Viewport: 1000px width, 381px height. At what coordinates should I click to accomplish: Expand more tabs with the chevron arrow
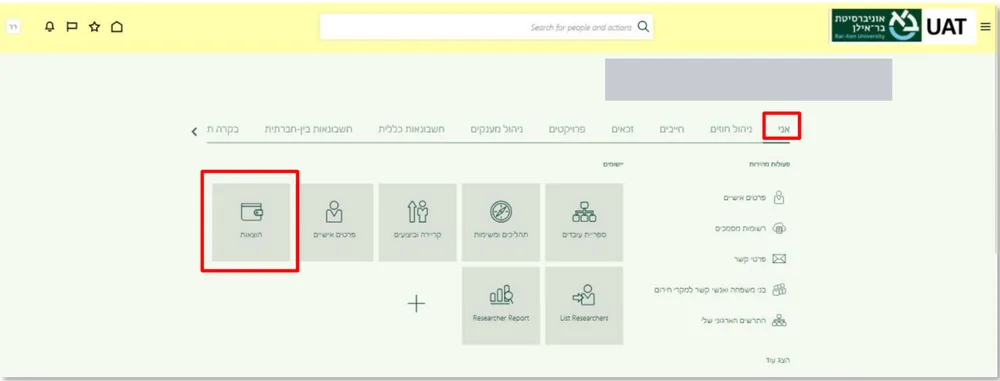tap(194, 131)
